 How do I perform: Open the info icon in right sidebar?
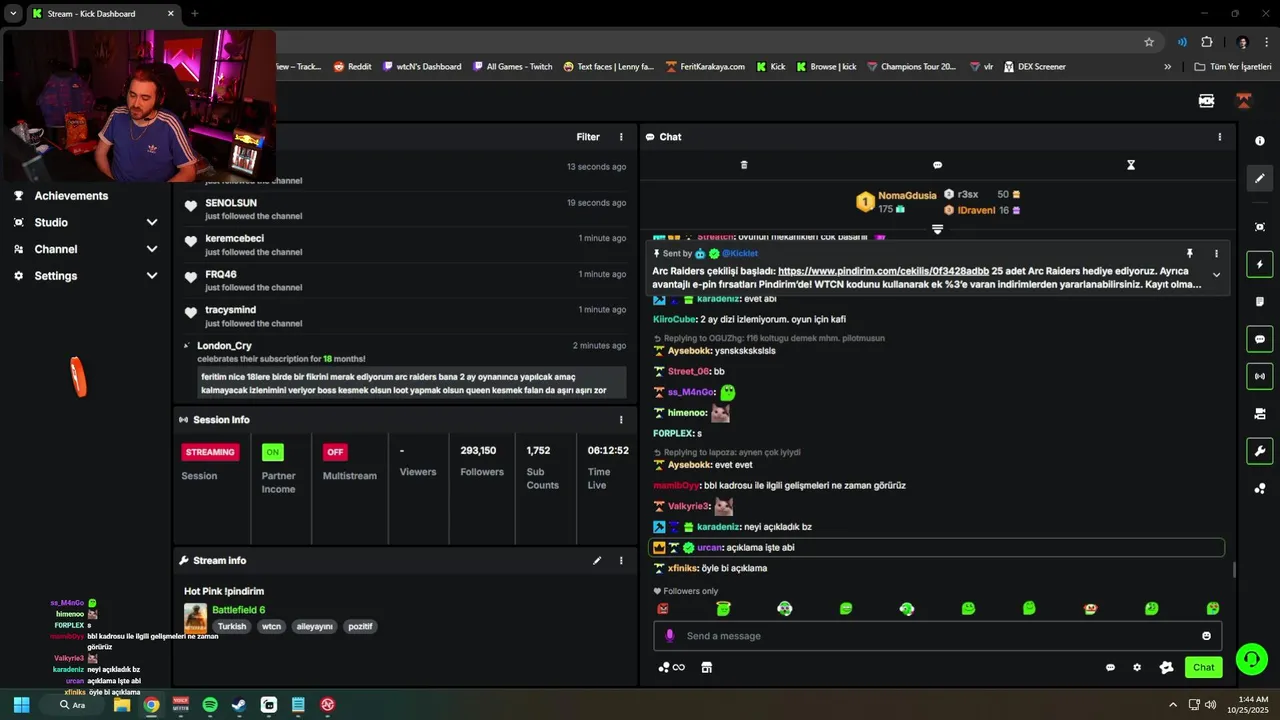pos(1259,141)
